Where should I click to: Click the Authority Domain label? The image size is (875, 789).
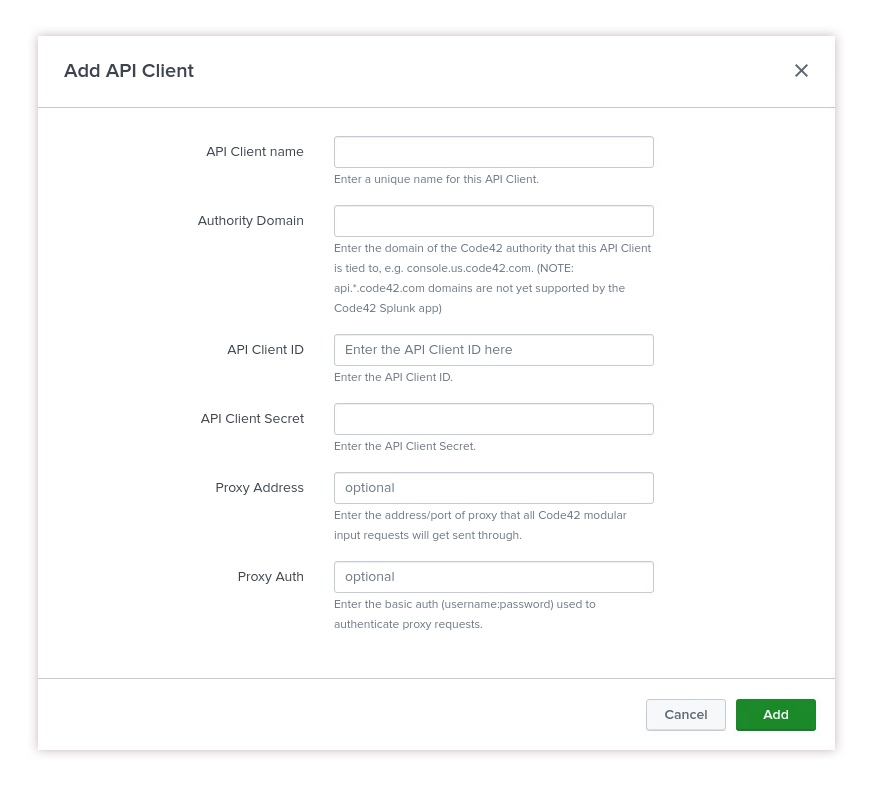(x=250, y=221)
